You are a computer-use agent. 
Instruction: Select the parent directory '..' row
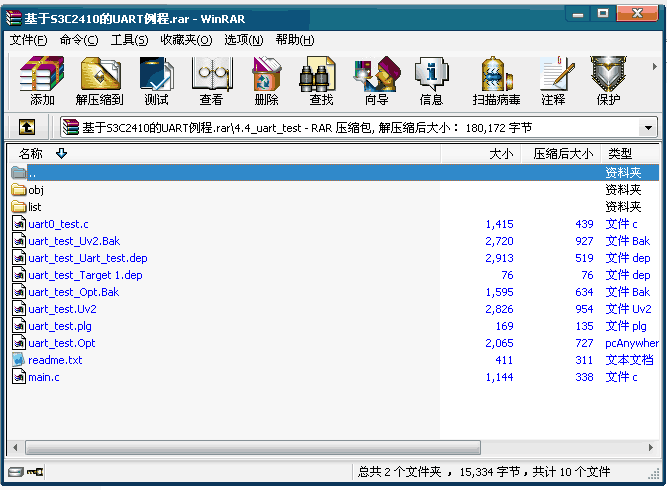click(334, 173)
